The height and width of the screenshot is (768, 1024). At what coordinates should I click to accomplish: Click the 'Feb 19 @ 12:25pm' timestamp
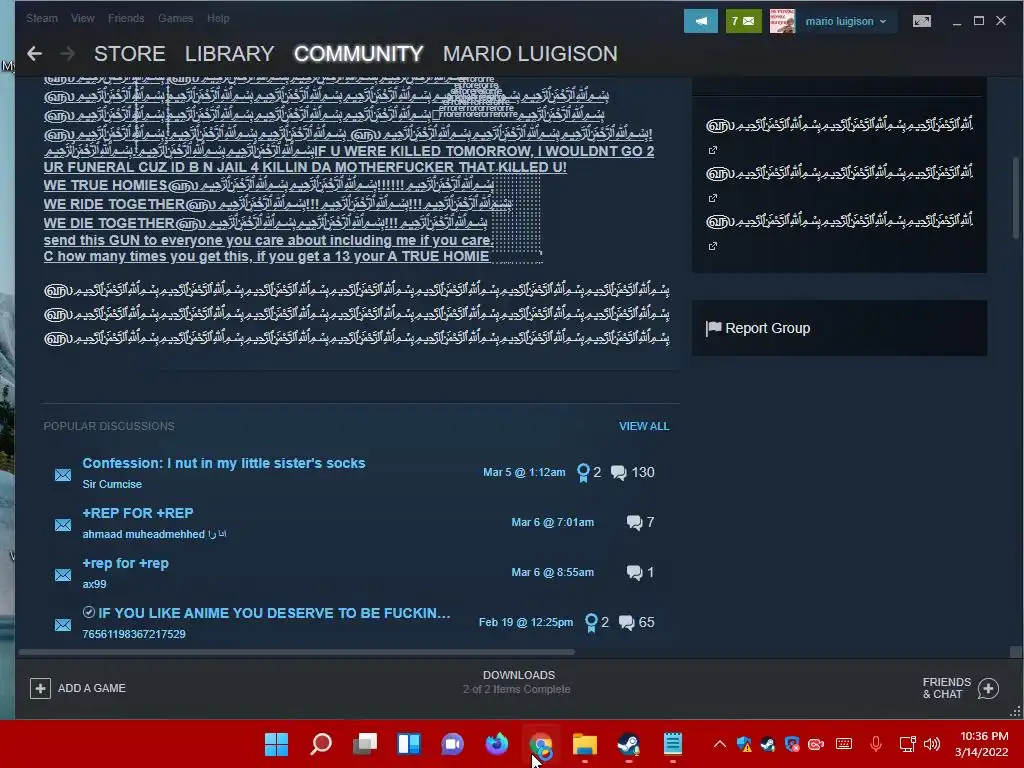point(526,622)
